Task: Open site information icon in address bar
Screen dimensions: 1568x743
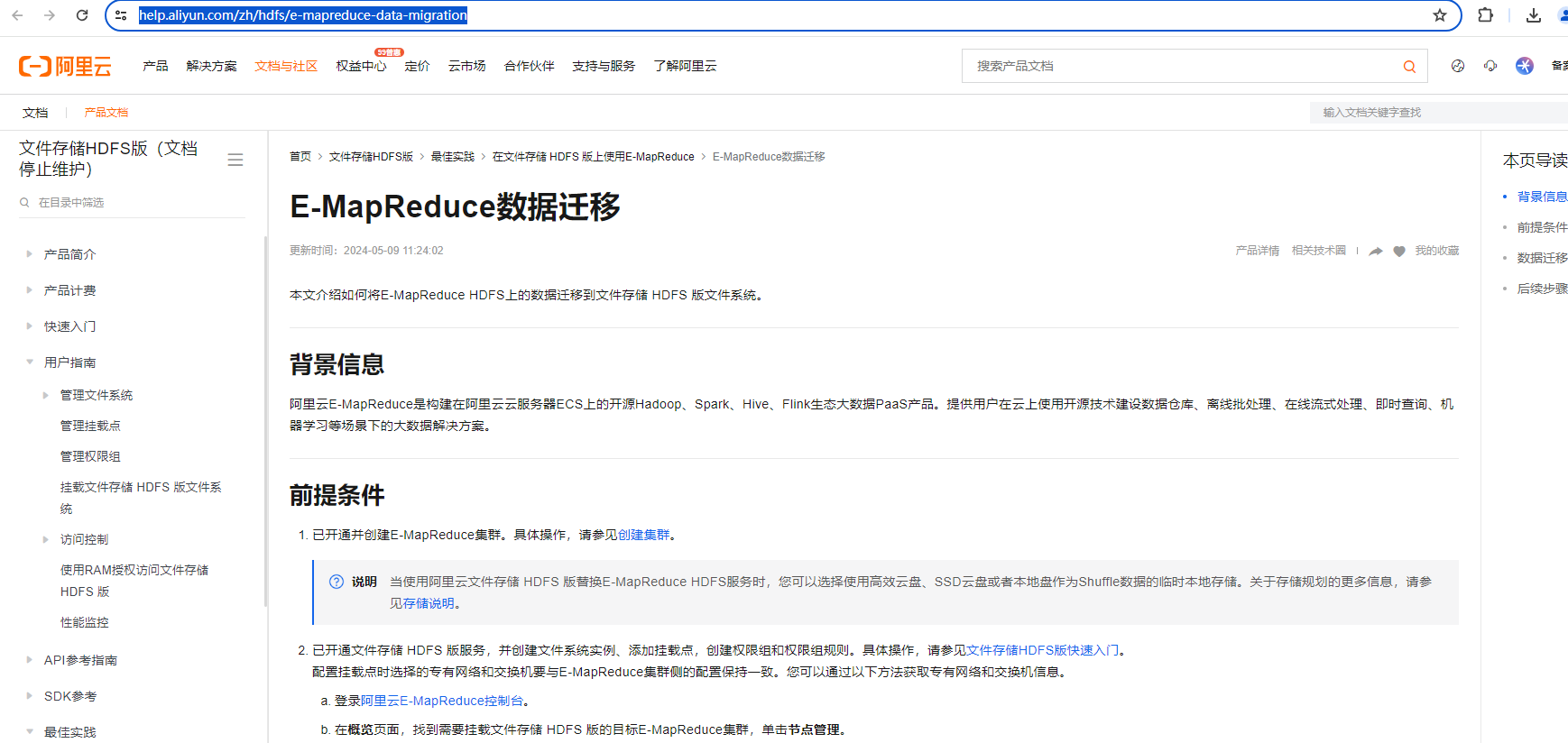Action: (x=121, y=15)
